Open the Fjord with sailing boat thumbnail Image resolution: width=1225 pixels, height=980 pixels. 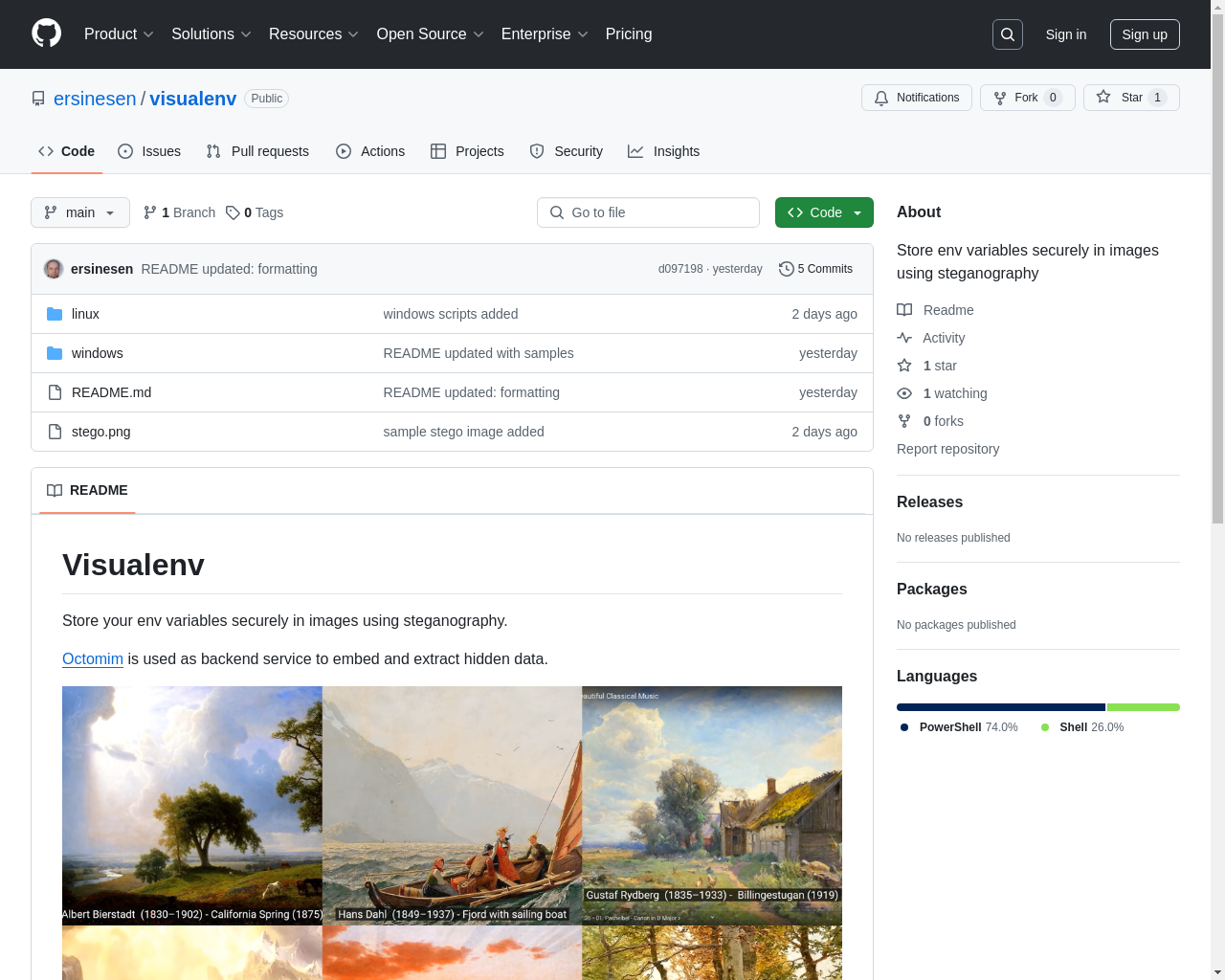coord(452,805)
